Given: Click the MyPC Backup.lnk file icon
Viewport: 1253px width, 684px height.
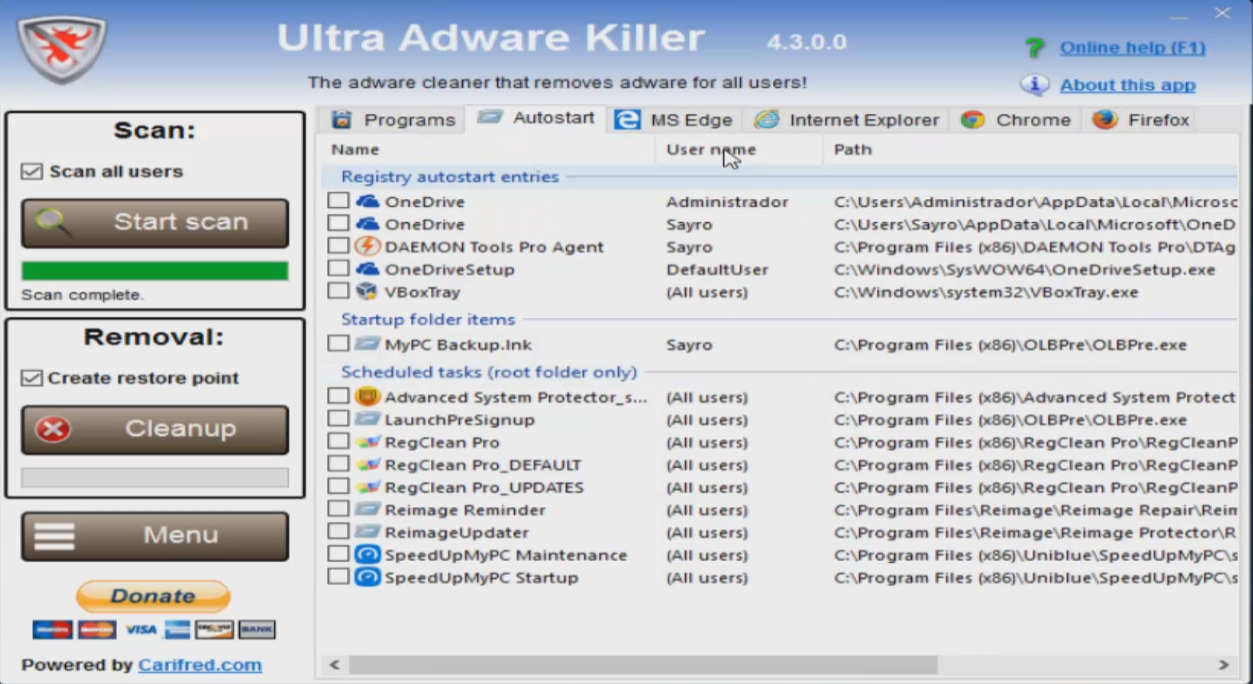Looking at the screenshot, I should click(x=367, y=344).
